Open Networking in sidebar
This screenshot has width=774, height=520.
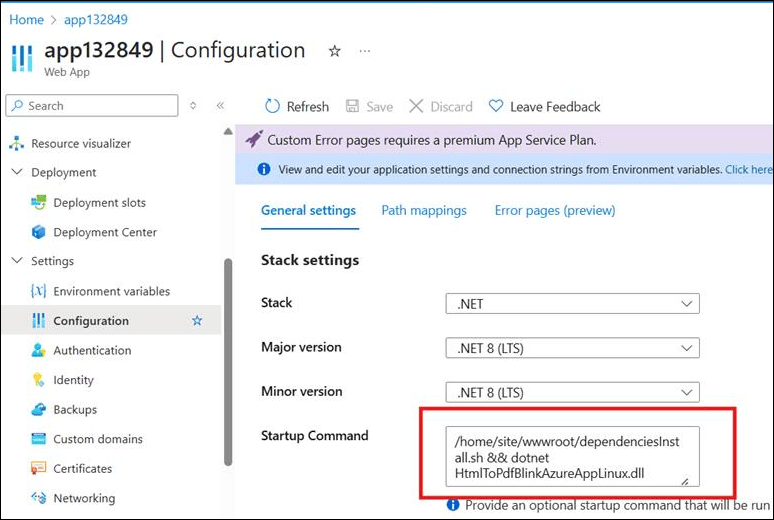point(84,498)
